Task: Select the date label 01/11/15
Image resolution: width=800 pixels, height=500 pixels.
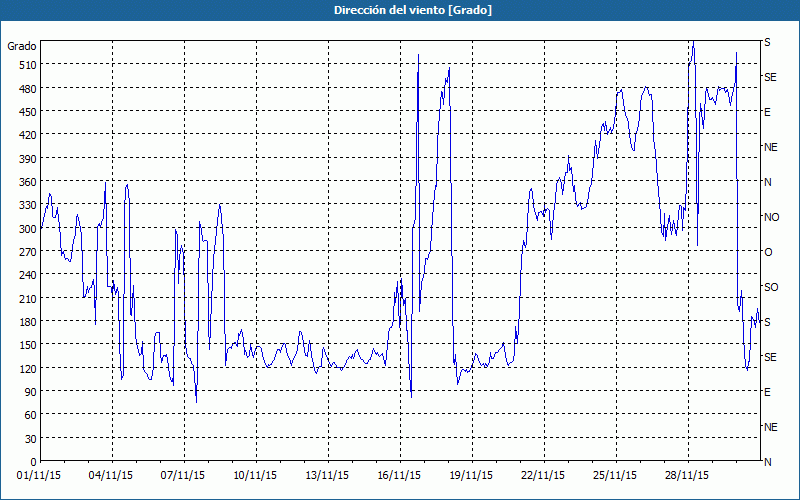Action: 39,476
